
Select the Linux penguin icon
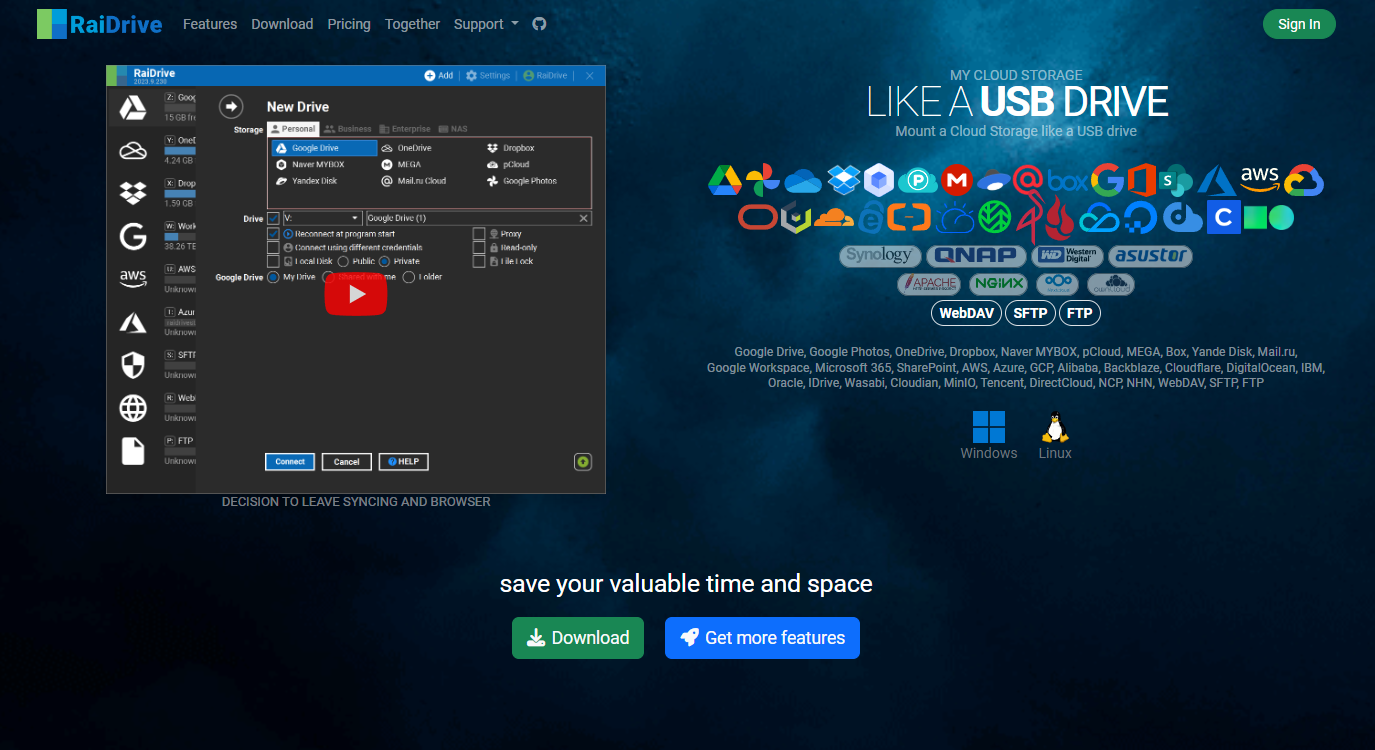point(1054,427)
